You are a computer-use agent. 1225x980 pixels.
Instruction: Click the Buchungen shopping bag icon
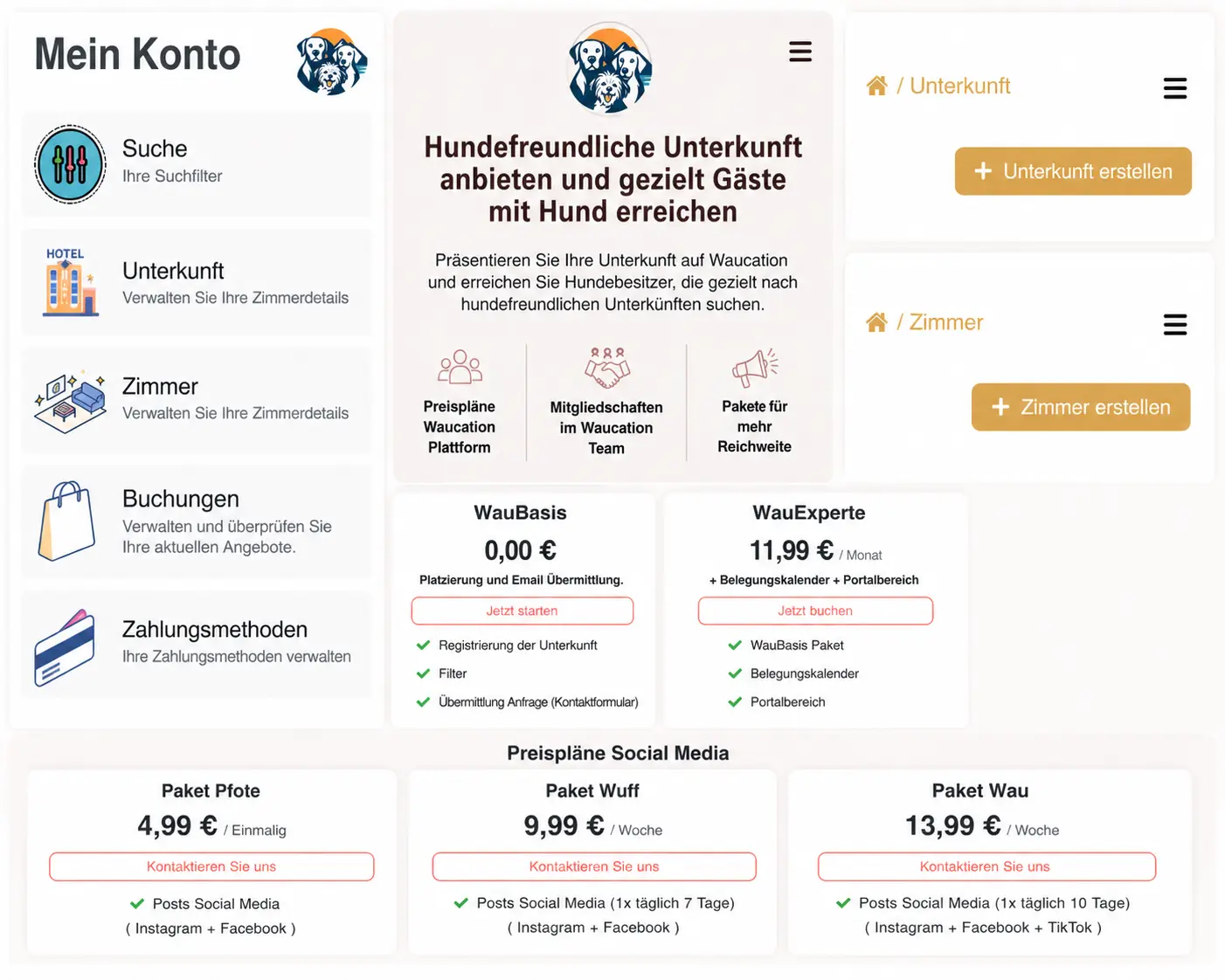67,521
